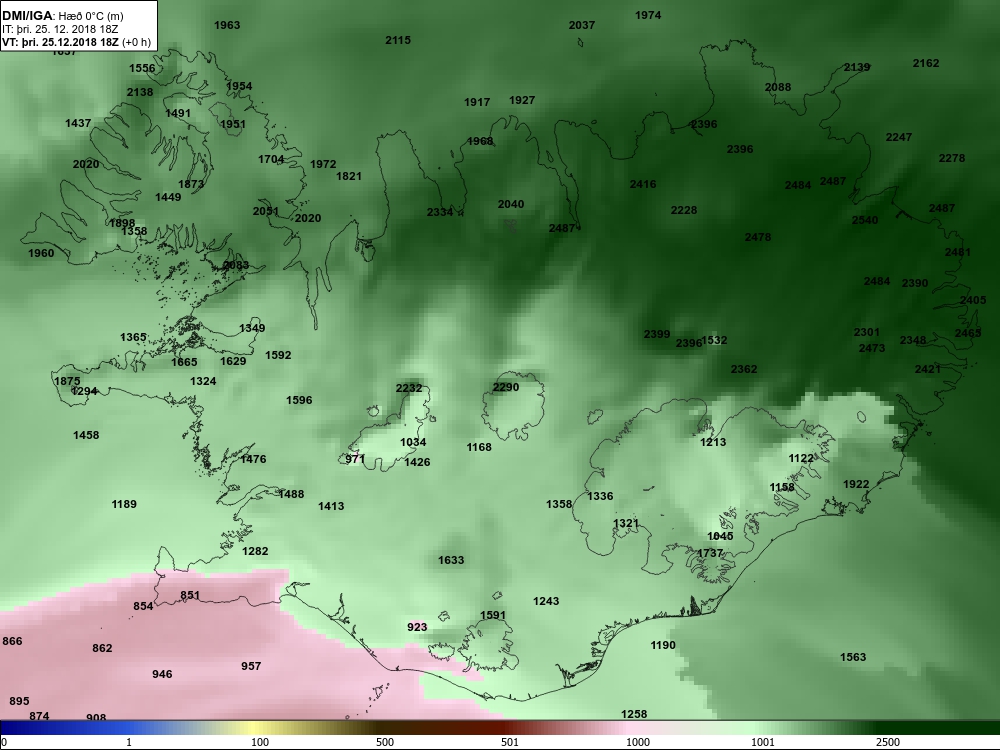
Task: Click the 2162 value at top right
Action: (x=926, y=63)
